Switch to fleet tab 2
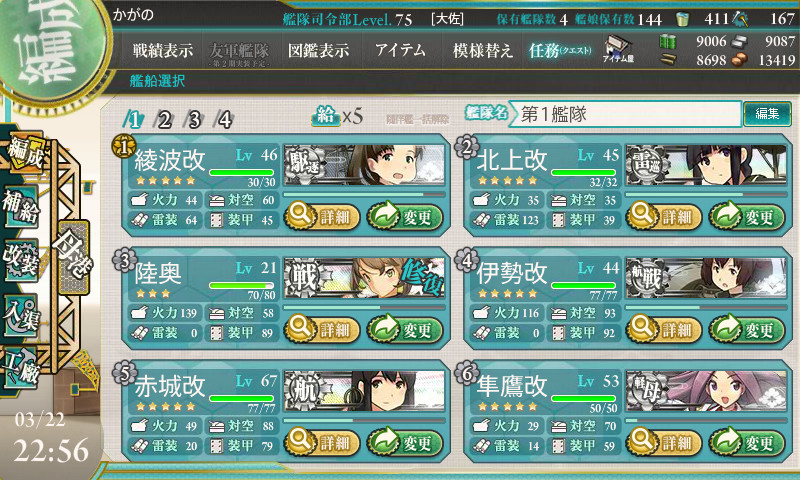Viewport: 800px width, 480px height. click(x=164, y=120)
